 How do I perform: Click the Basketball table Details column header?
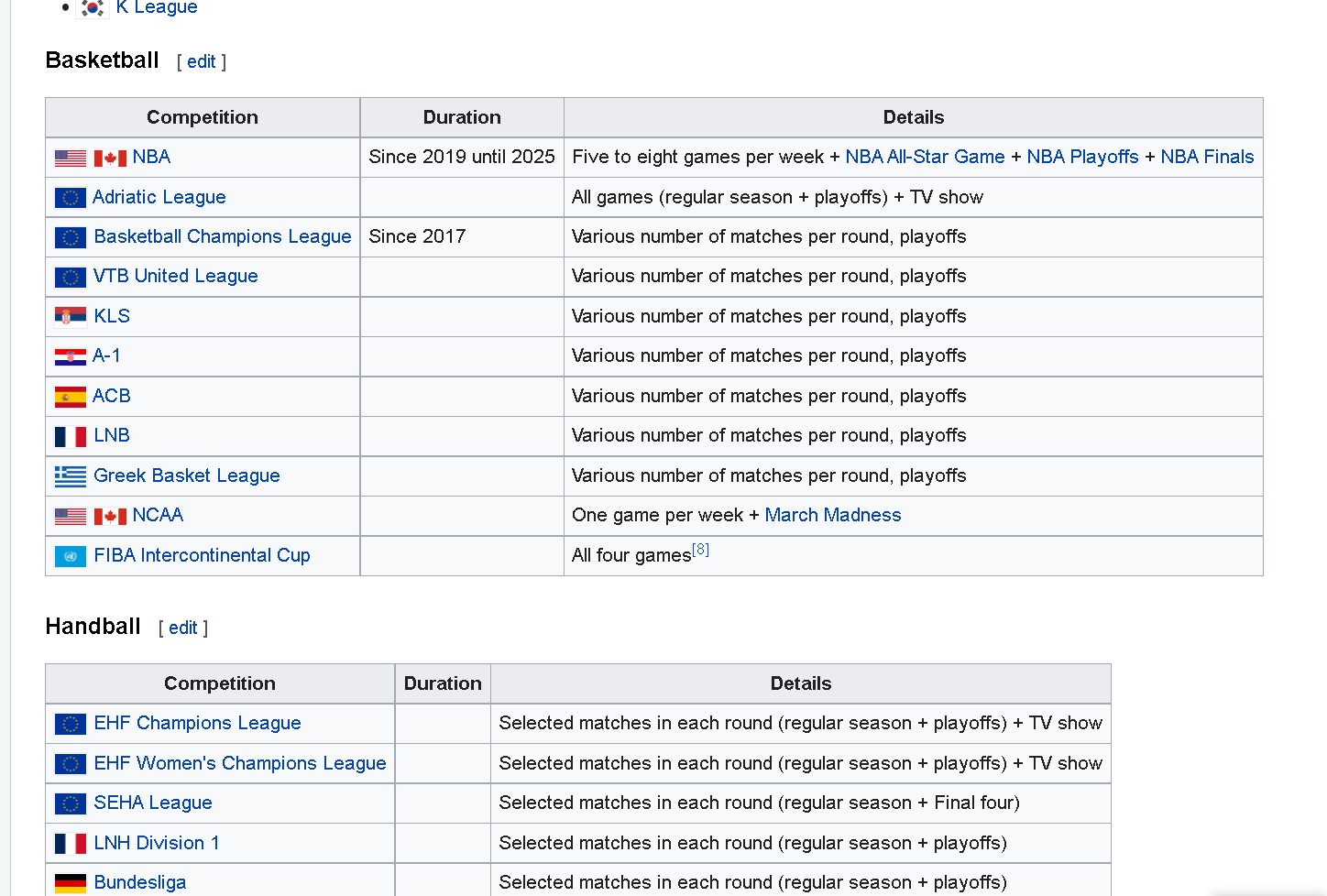tap(914, 117)
